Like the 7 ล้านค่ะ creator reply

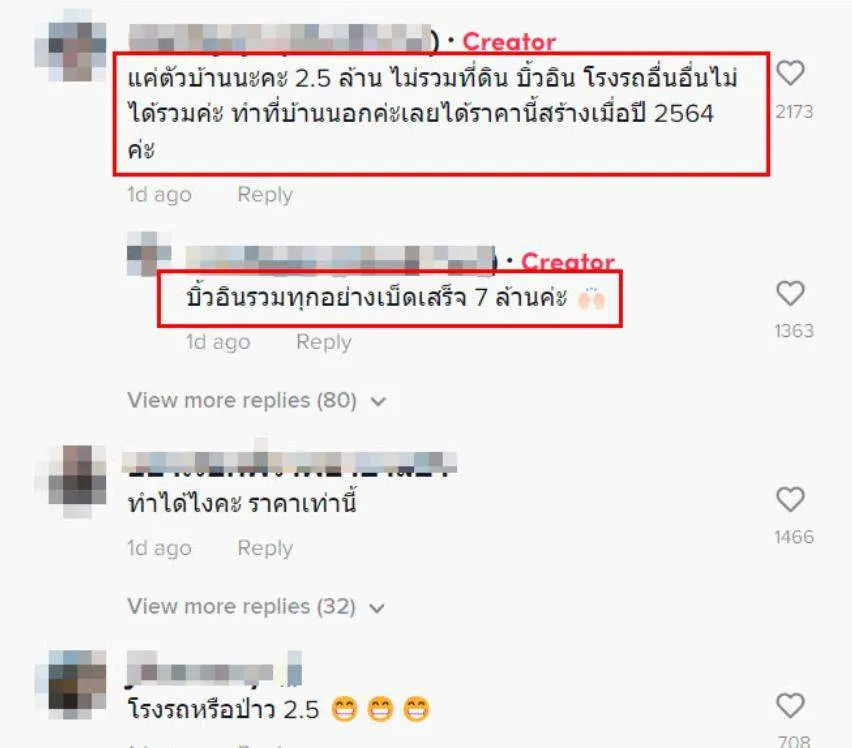click(790, 293)
